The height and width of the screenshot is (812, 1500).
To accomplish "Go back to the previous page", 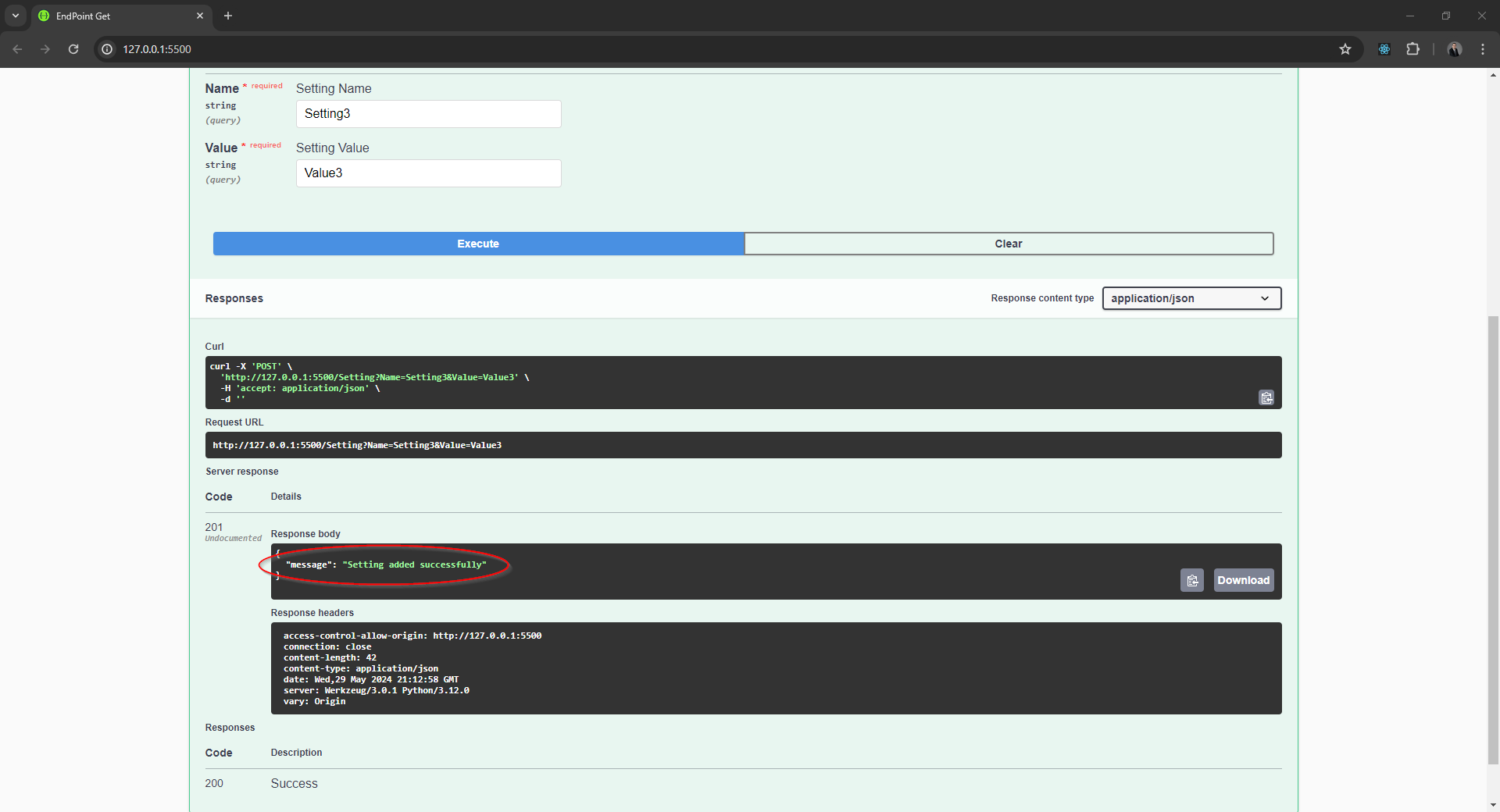I will 17,49.
